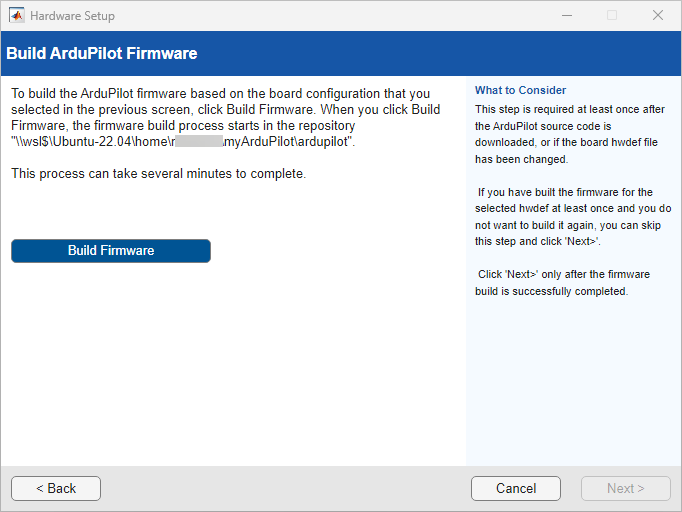Minimize the Hardware Setup window
Screen dimensions: 682x512
[566, 15]
